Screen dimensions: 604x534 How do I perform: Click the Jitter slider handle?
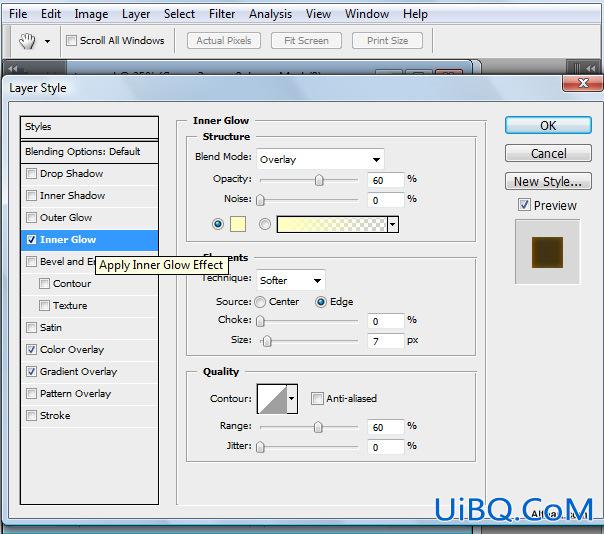click(260, 447)
